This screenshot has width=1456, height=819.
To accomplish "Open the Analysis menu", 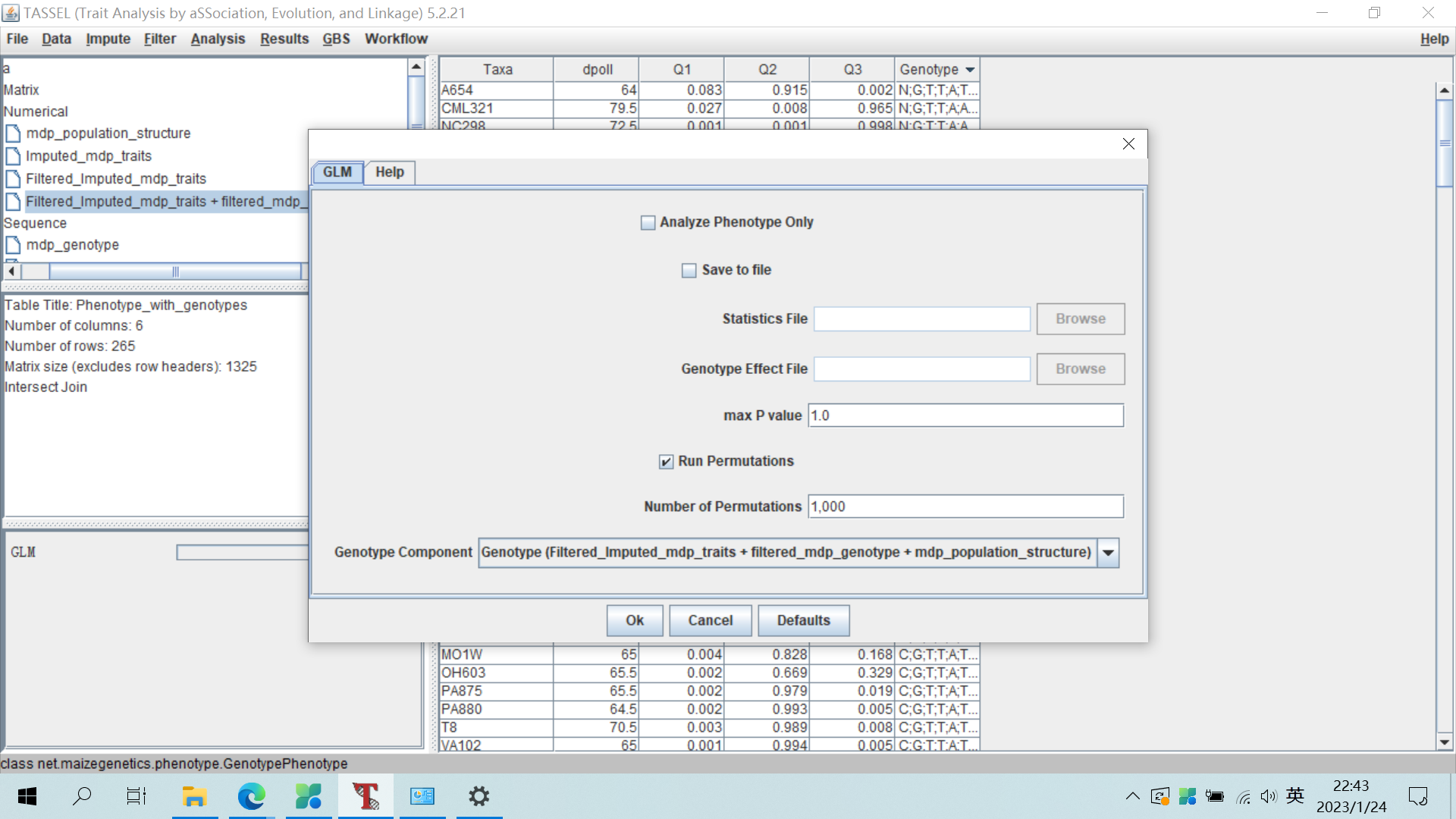I will click(x=218, y=39).
